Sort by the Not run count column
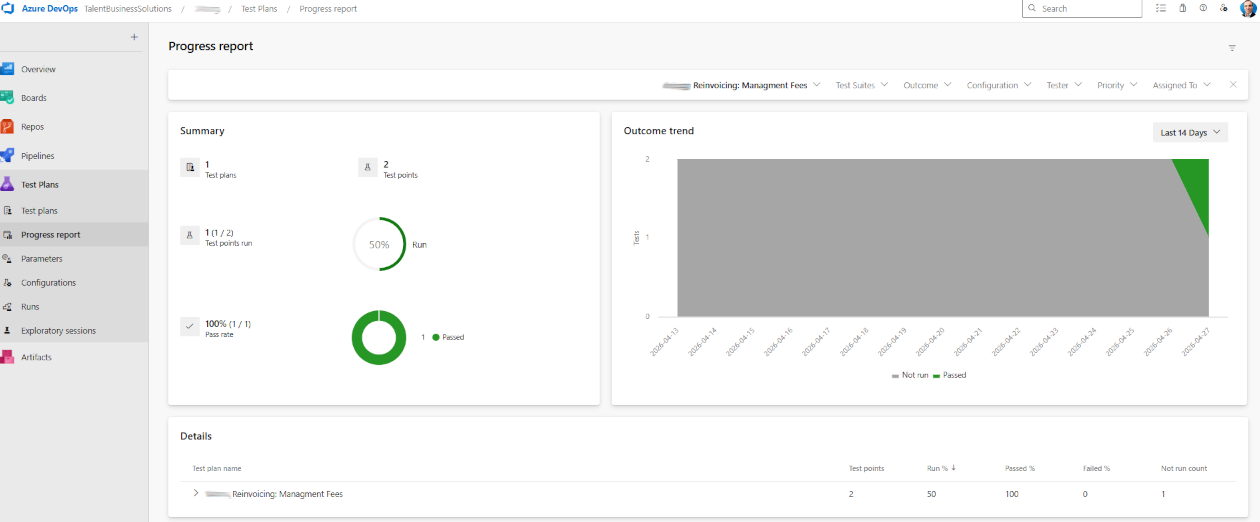Screen dimensions: 1260x522 point(1184,468)
